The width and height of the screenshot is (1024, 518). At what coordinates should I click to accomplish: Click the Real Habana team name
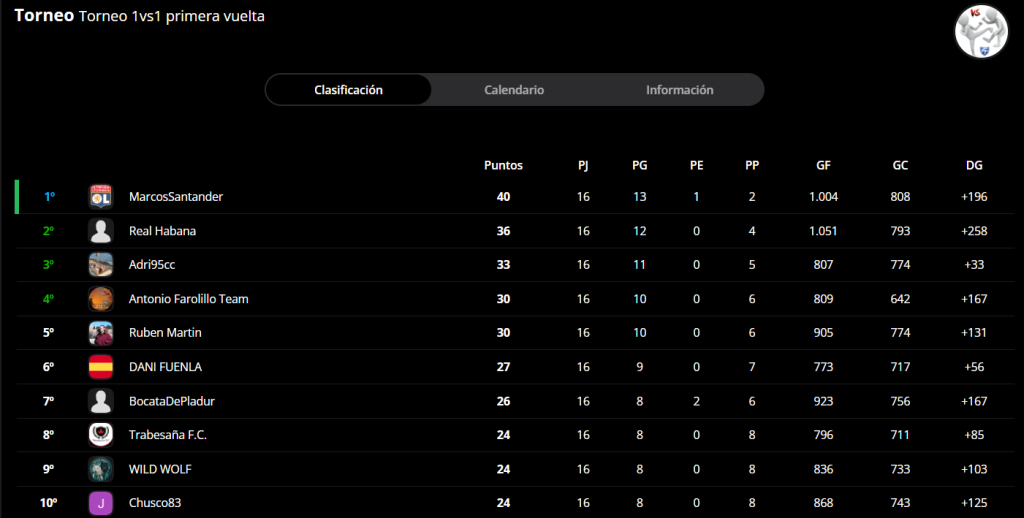coord(162,231)
